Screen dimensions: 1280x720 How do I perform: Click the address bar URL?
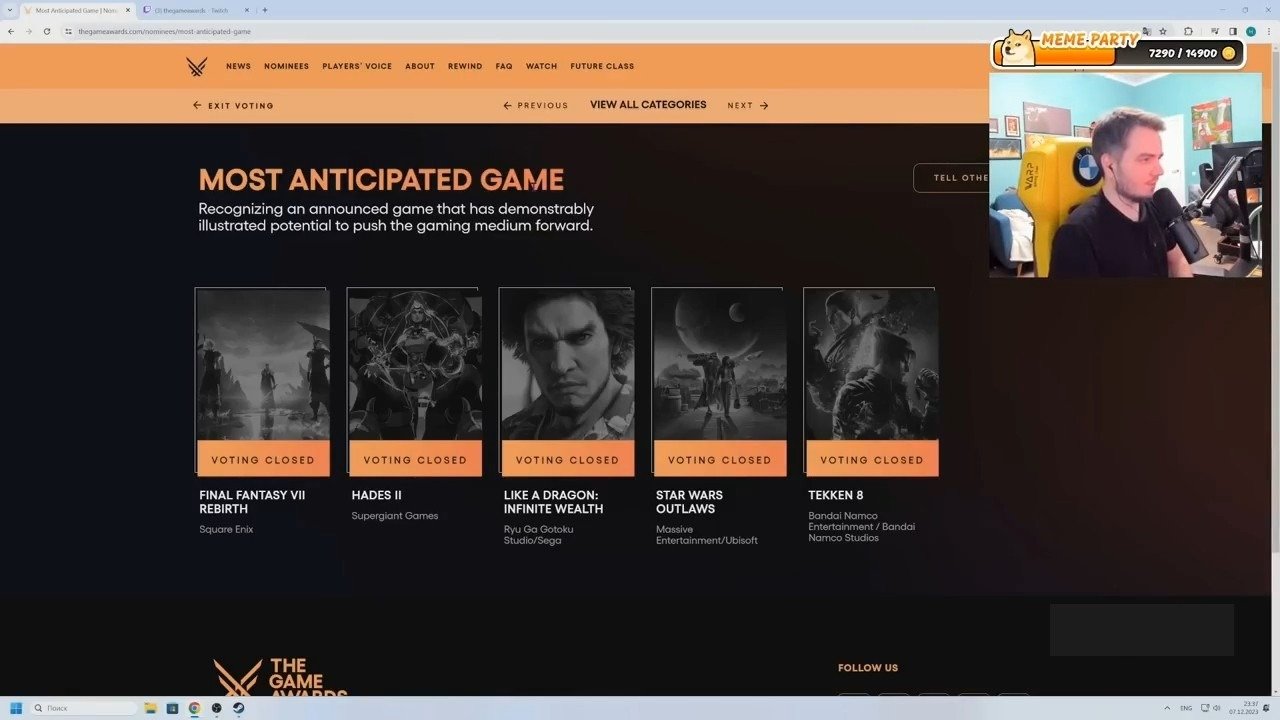point(165,31)
